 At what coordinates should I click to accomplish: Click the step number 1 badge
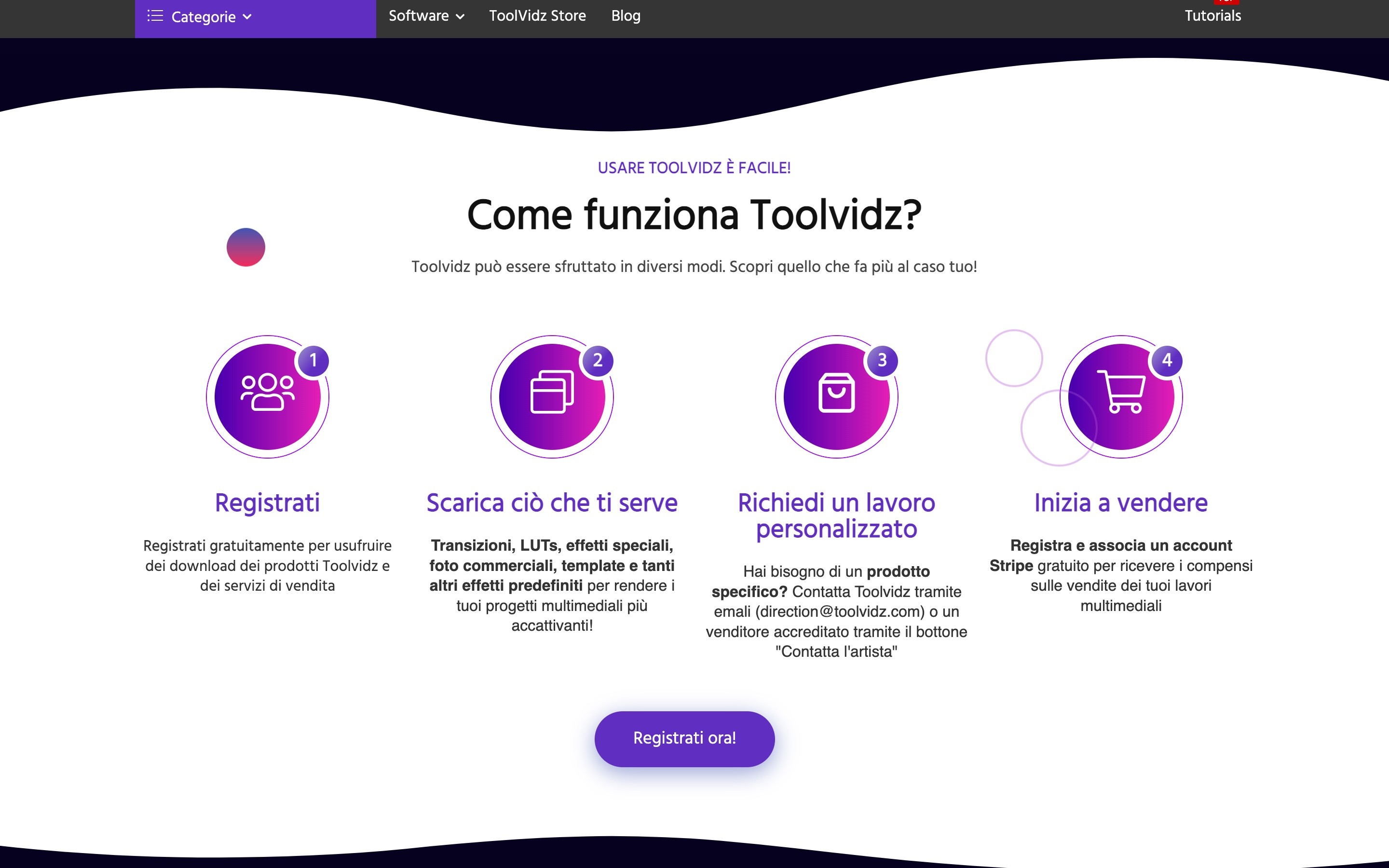coord(313,361)
